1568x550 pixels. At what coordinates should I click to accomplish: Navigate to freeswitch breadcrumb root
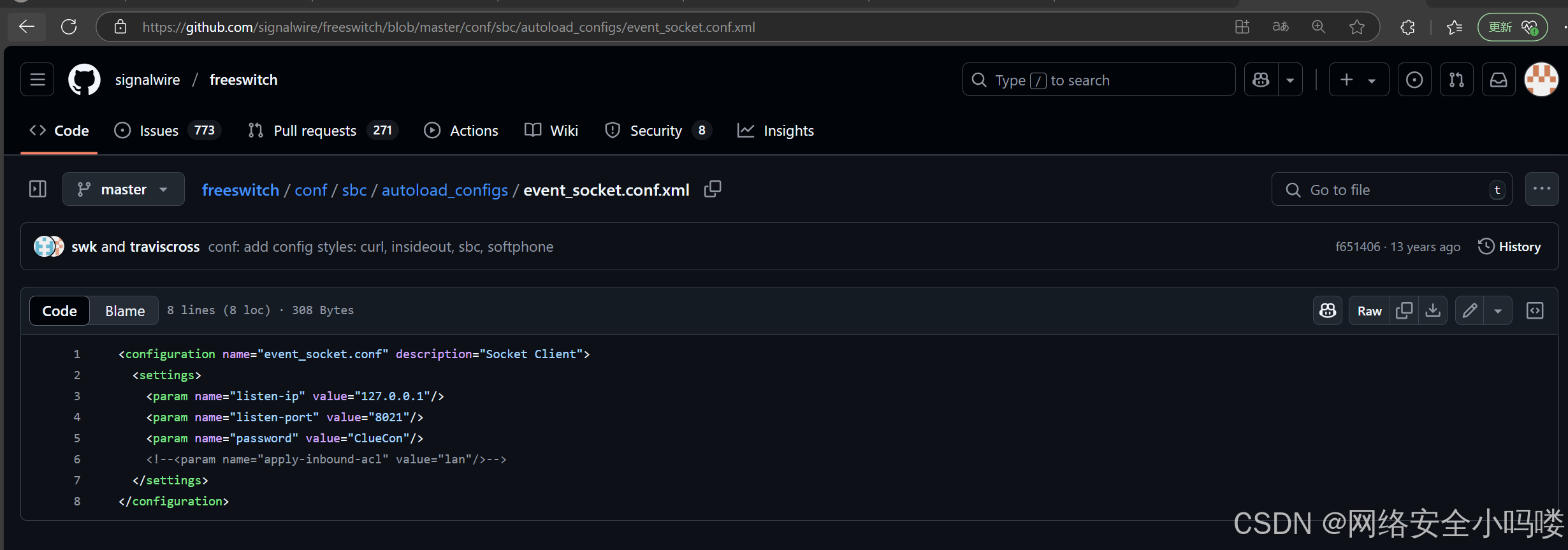240,190
